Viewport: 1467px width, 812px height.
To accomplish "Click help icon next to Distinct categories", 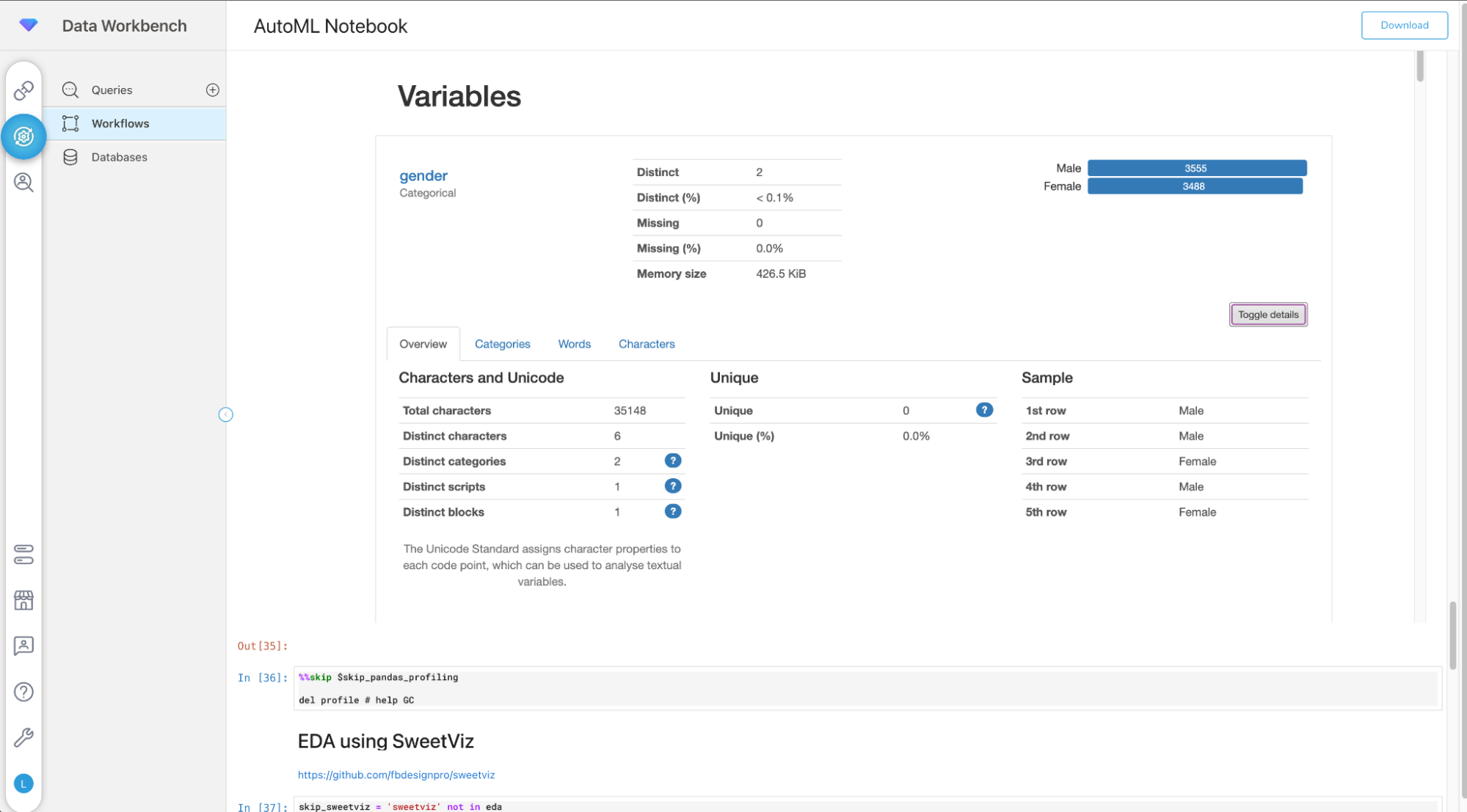I will click(x=672, y=461).
